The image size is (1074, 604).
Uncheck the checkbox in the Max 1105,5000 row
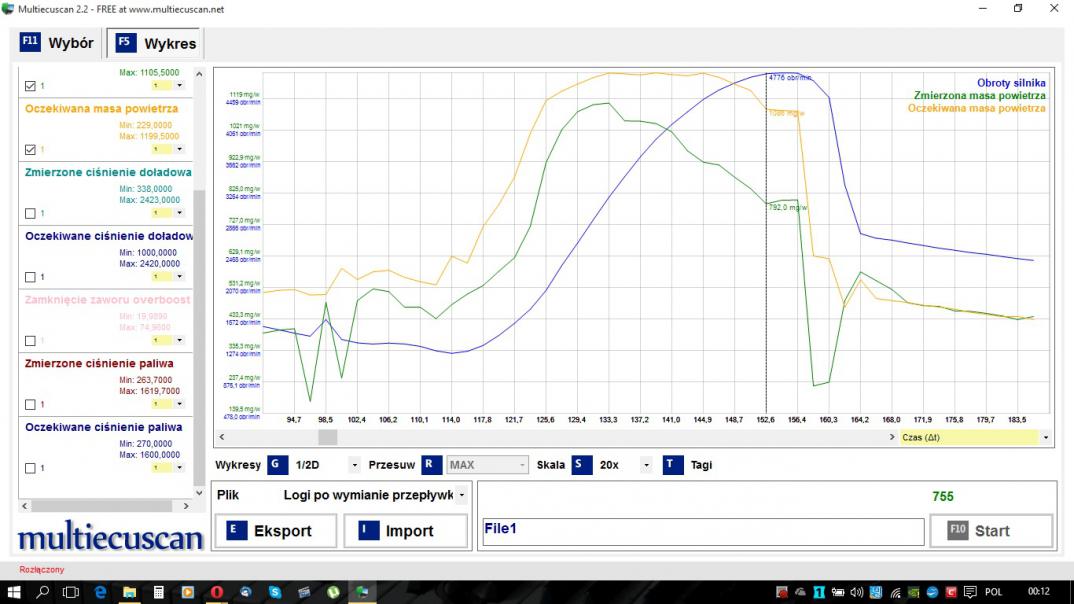click(x=30, y=86)
